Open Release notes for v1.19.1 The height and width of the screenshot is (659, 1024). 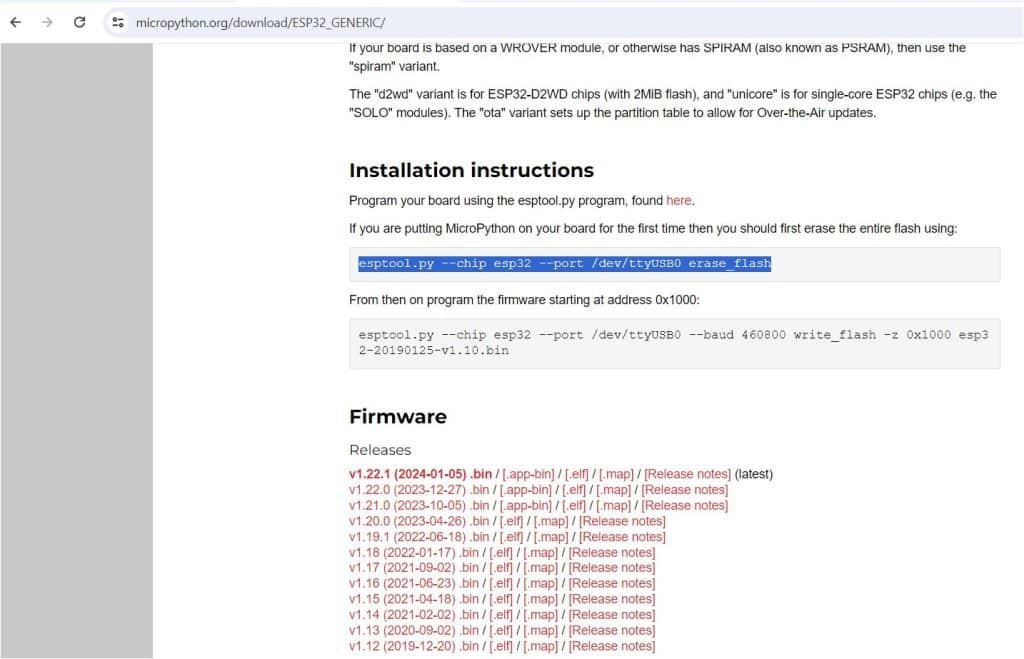621,537
